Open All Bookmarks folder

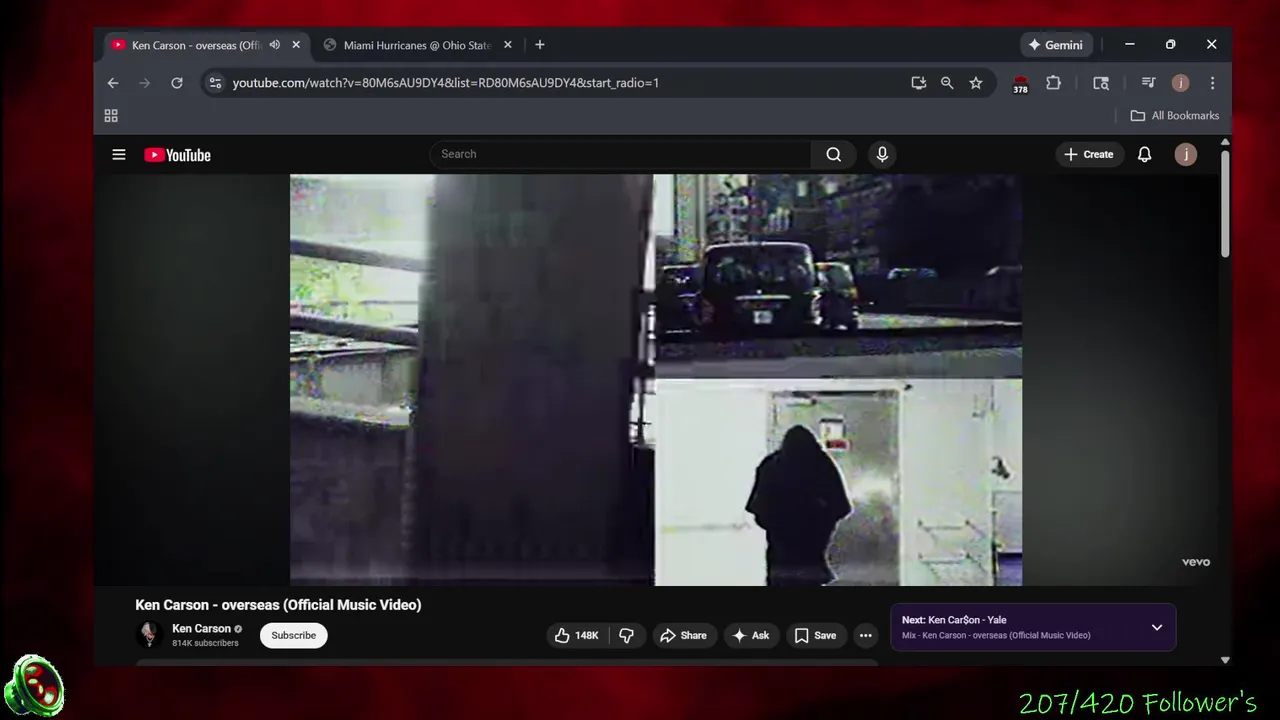[1175, 116]
